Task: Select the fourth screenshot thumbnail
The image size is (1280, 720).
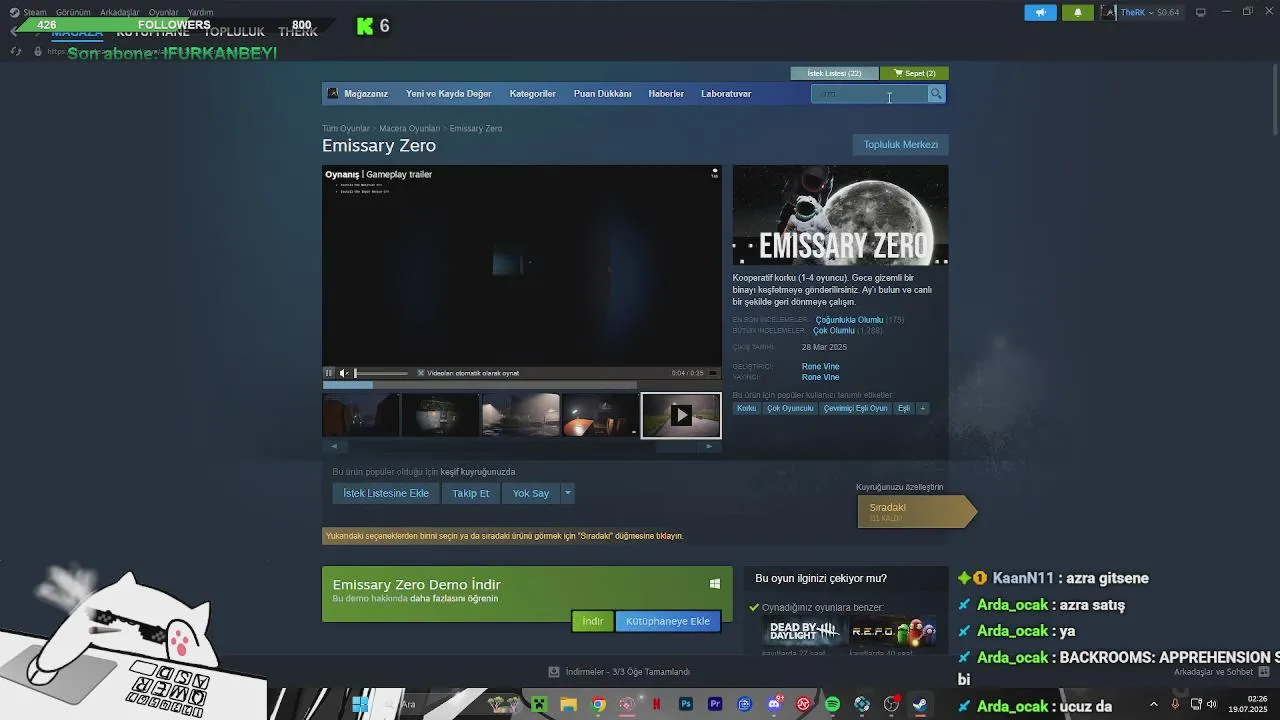Action: pyautogui.click(x=600, y=415)
